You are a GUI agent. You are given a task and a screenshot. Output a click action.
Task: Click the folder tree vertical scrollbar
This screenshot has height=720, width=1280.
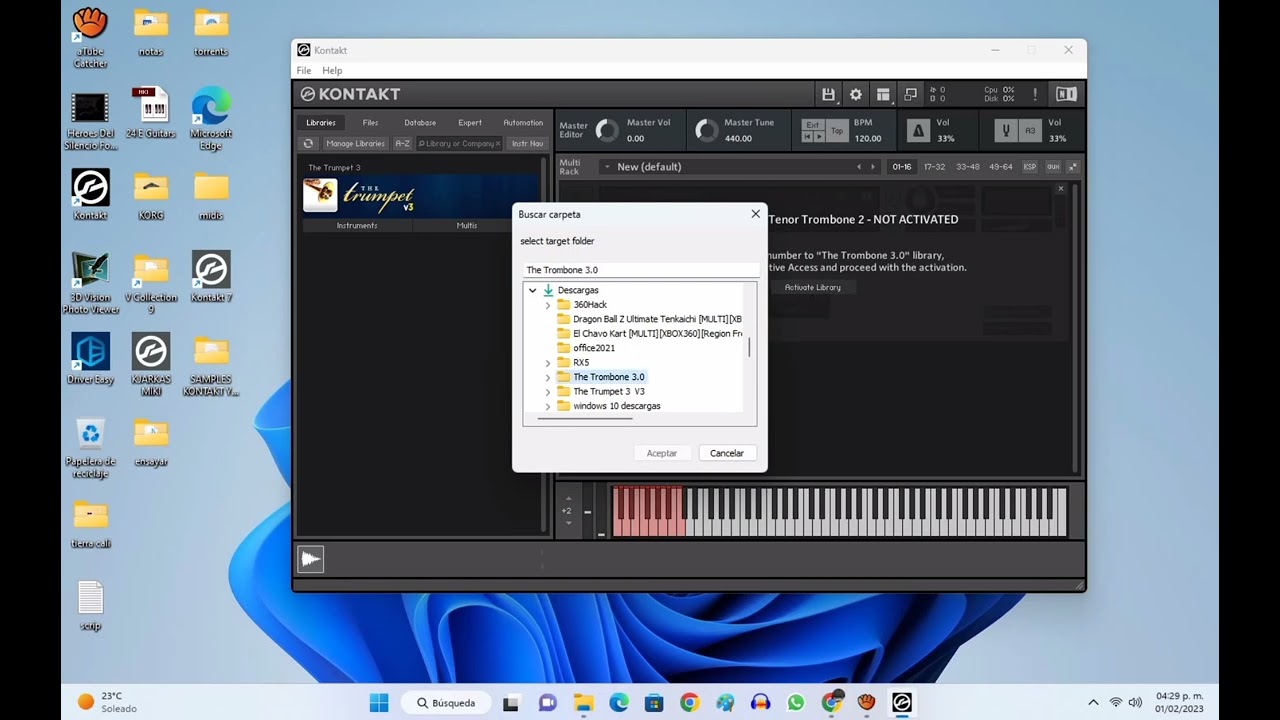[749, 347]
